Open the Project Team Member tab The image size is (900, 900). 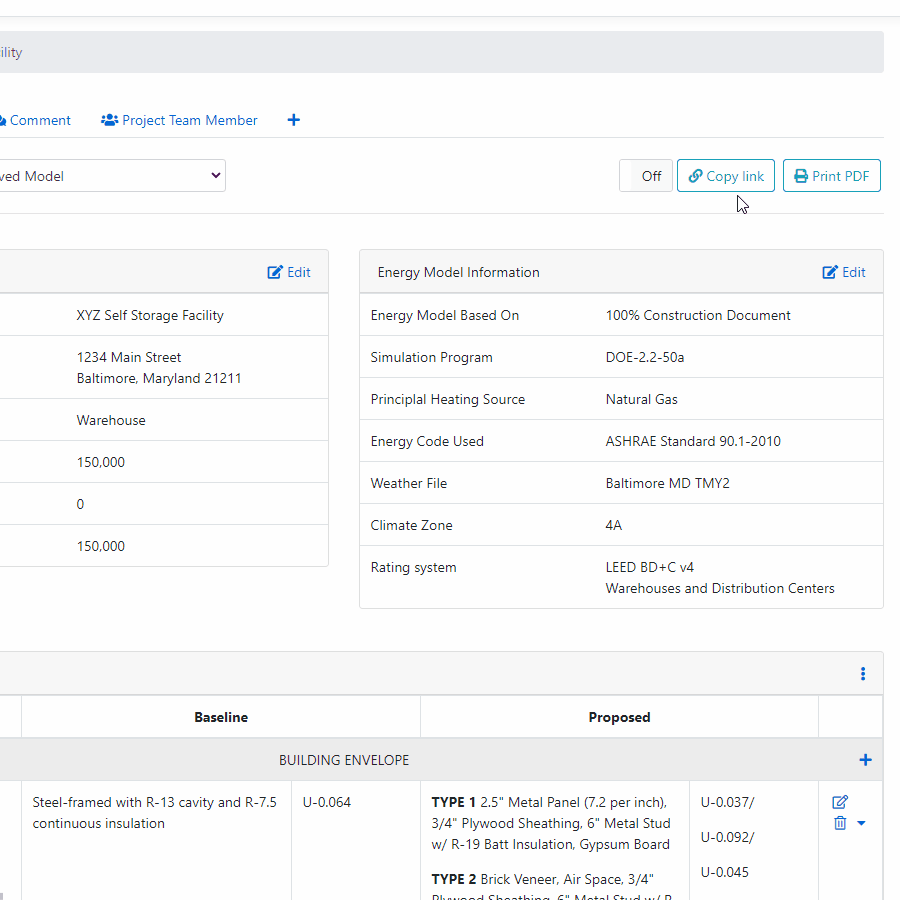[x=179, y=121]
